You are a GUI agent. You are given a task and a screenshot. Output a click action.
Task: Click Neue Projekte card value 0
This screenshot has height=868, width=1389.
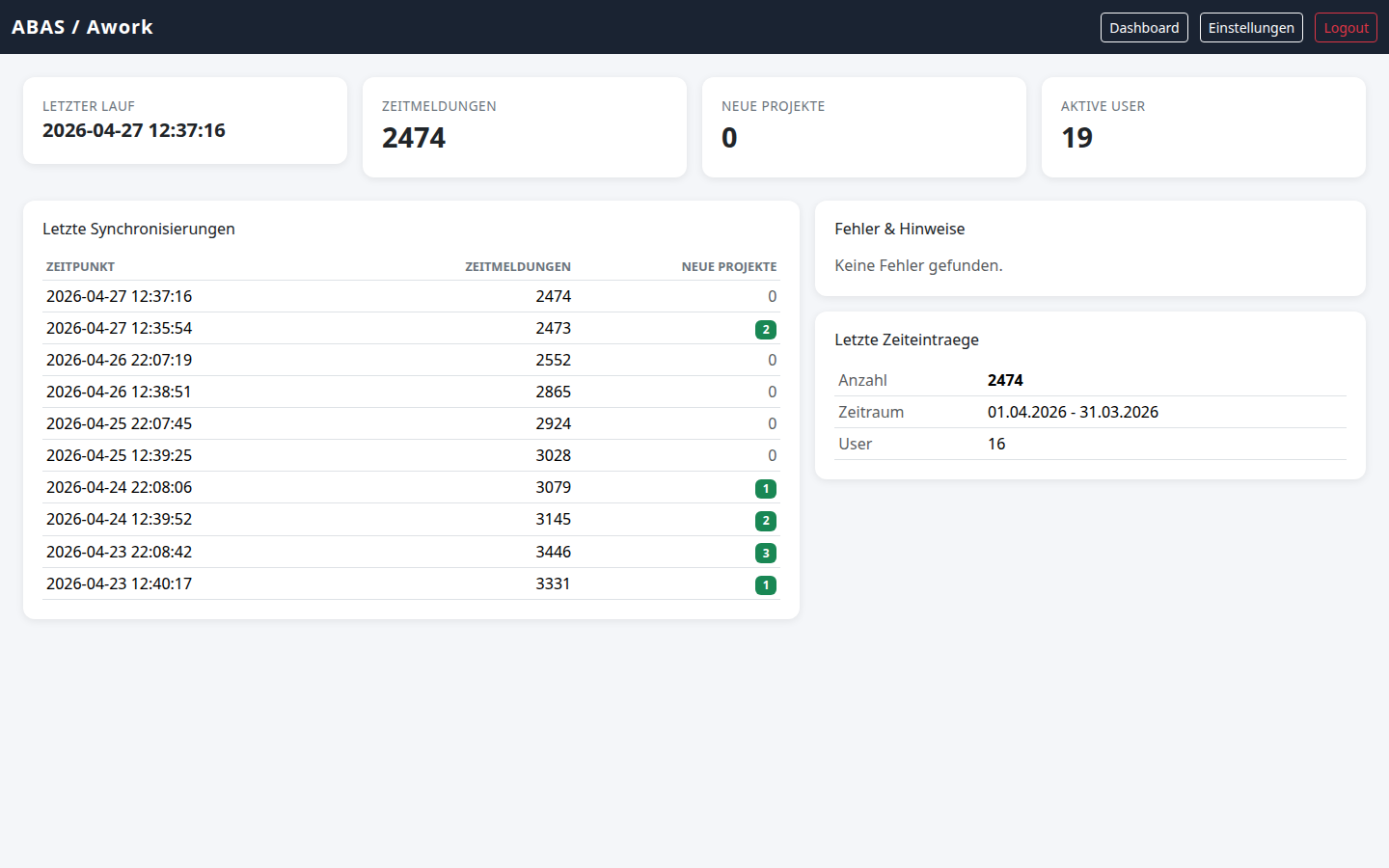click(x=729, y=138)
